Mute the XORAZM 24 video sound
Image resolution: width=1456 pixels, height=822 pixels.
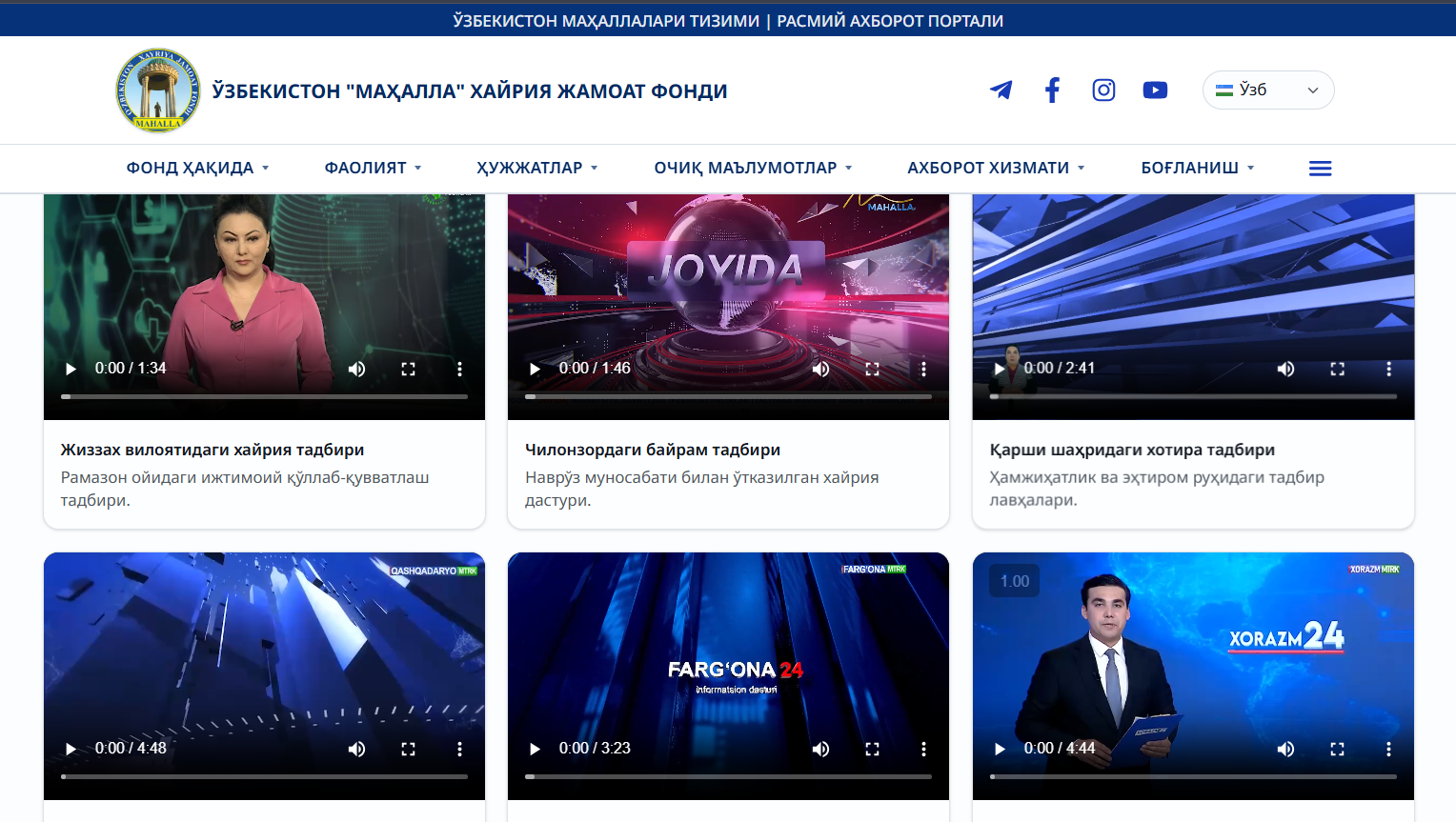coord(1285,749)
